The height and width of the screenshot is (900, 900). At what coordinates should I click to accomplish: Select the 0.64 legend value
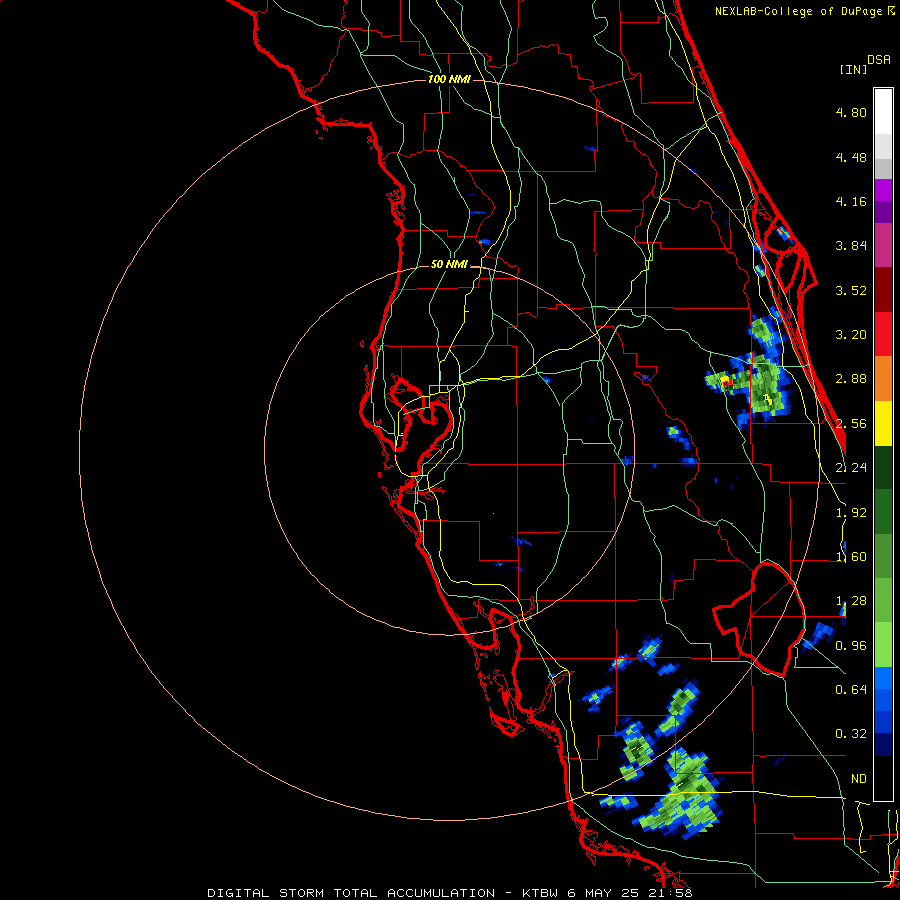coord(851,690)
